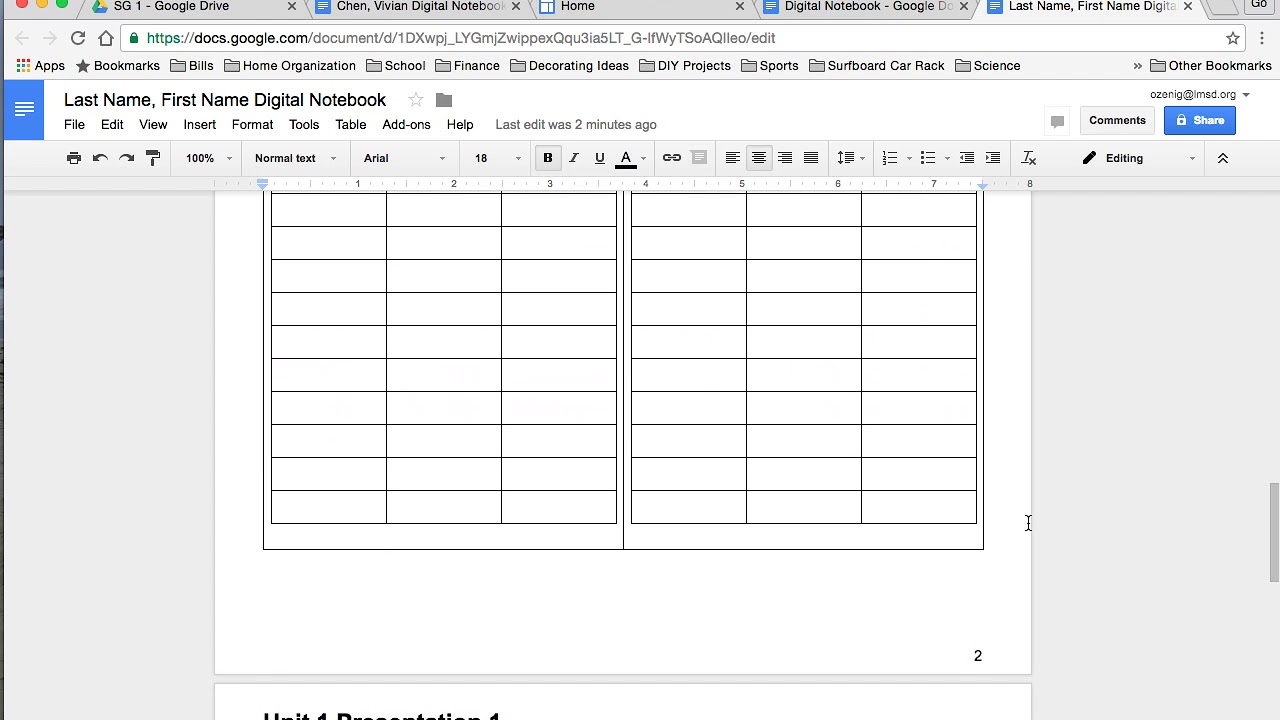
Task: Switch to Digital Notebook - Google Docs tab
Action: click(866, 7)
